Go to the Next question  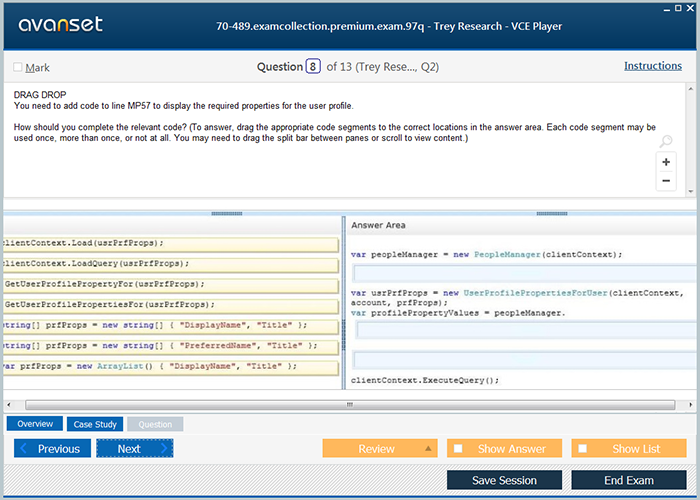[x=135, y=448]
